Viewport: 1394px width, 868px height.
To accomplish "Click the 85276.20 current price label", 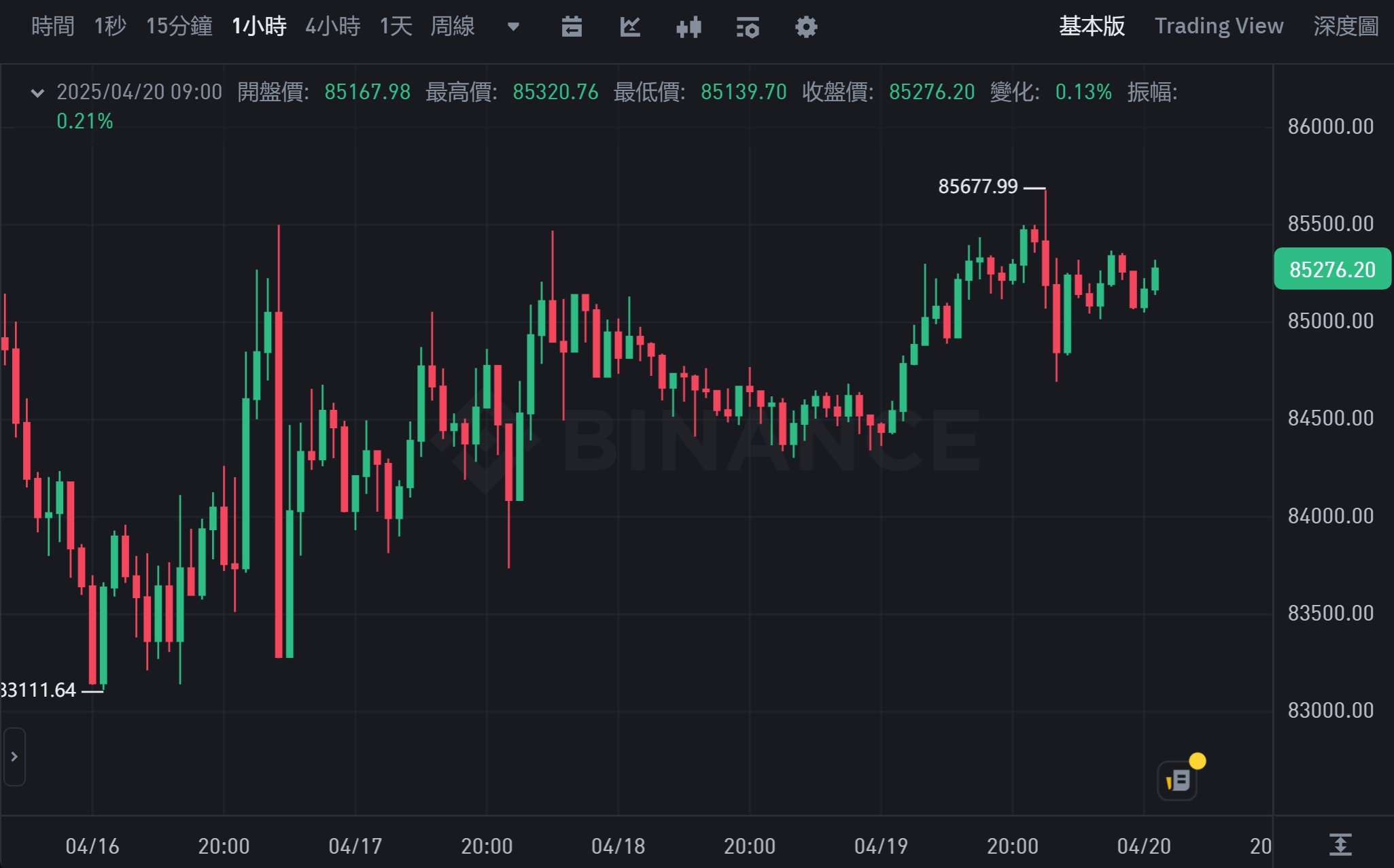I will 1331,269.
